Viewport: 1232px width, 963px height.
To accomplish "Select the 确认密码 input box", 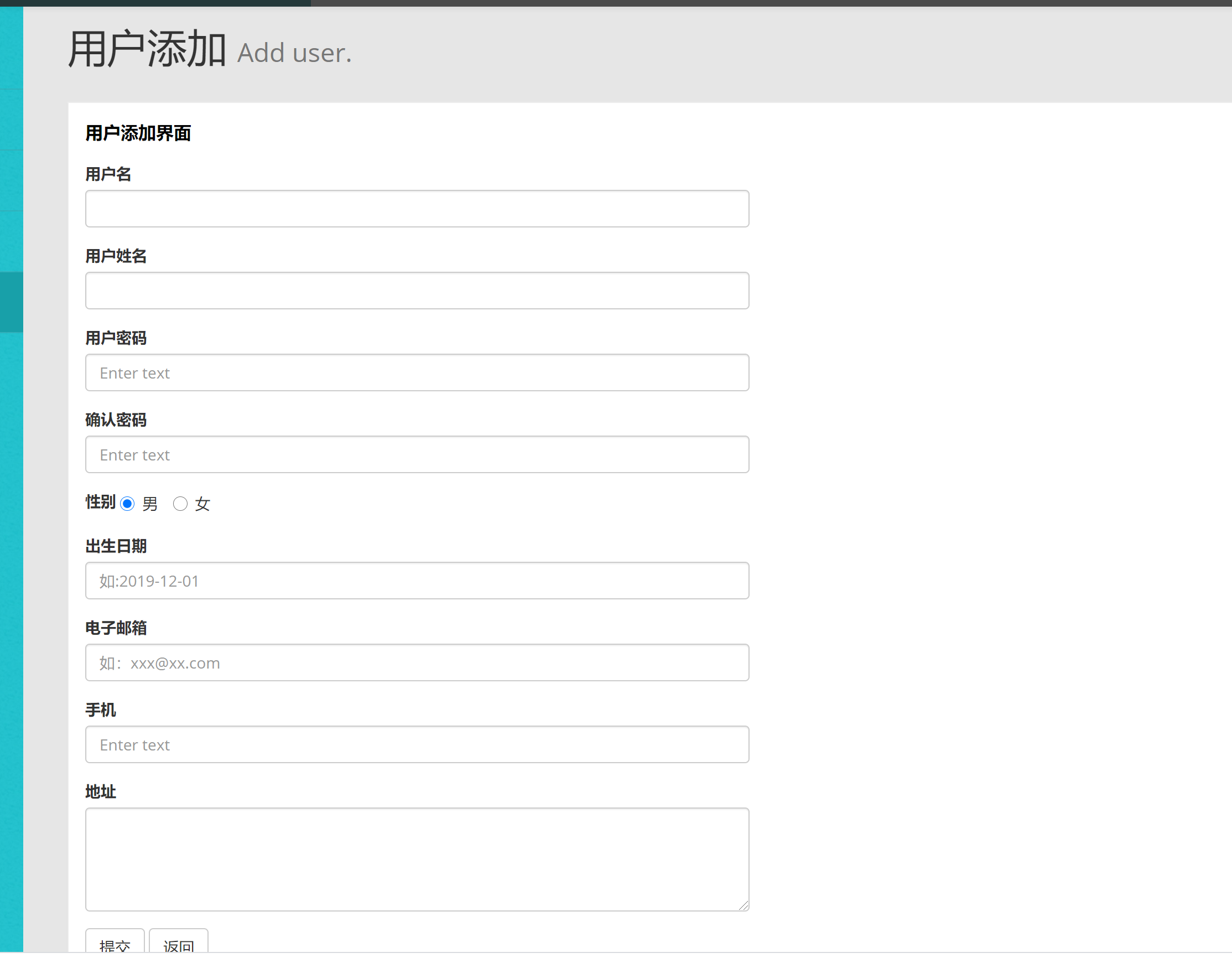I will pyautogui.click(x=417, y=454).
